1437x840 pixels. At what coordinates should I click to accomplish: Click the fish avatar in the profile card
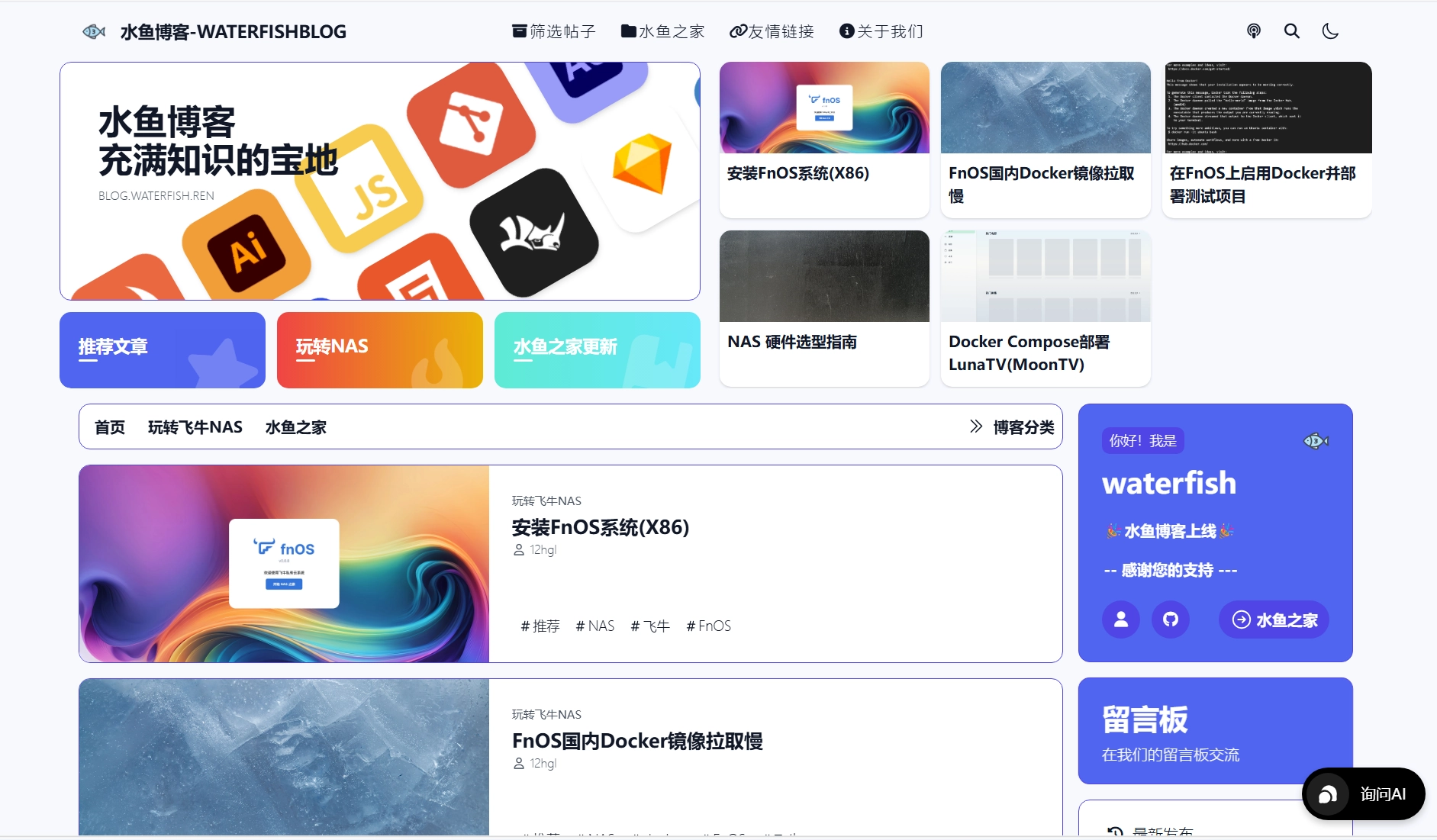(1316, 441)
